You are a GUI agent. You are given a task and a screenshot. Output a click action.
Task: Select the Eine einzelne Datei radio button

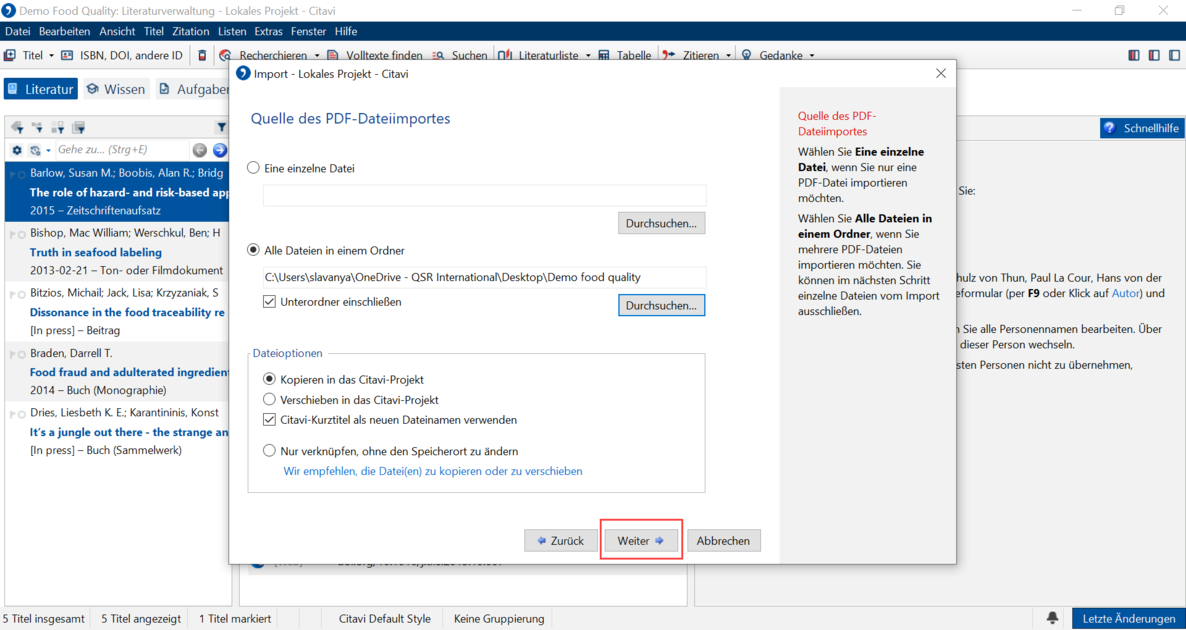(255, 169)
